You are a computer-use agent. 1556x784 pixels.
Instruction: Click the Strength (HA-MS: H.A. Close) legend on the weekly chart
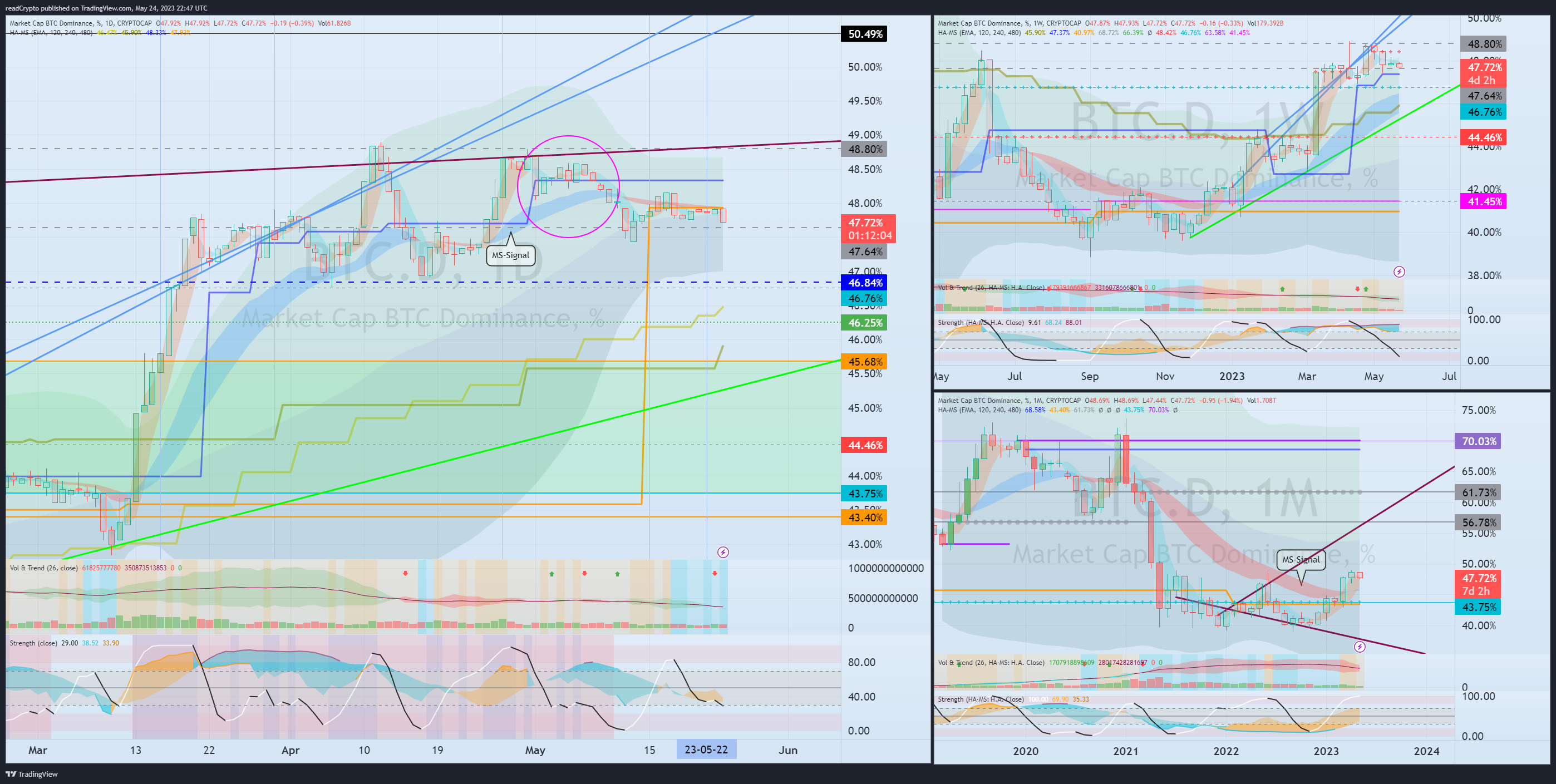coord(981,323)
